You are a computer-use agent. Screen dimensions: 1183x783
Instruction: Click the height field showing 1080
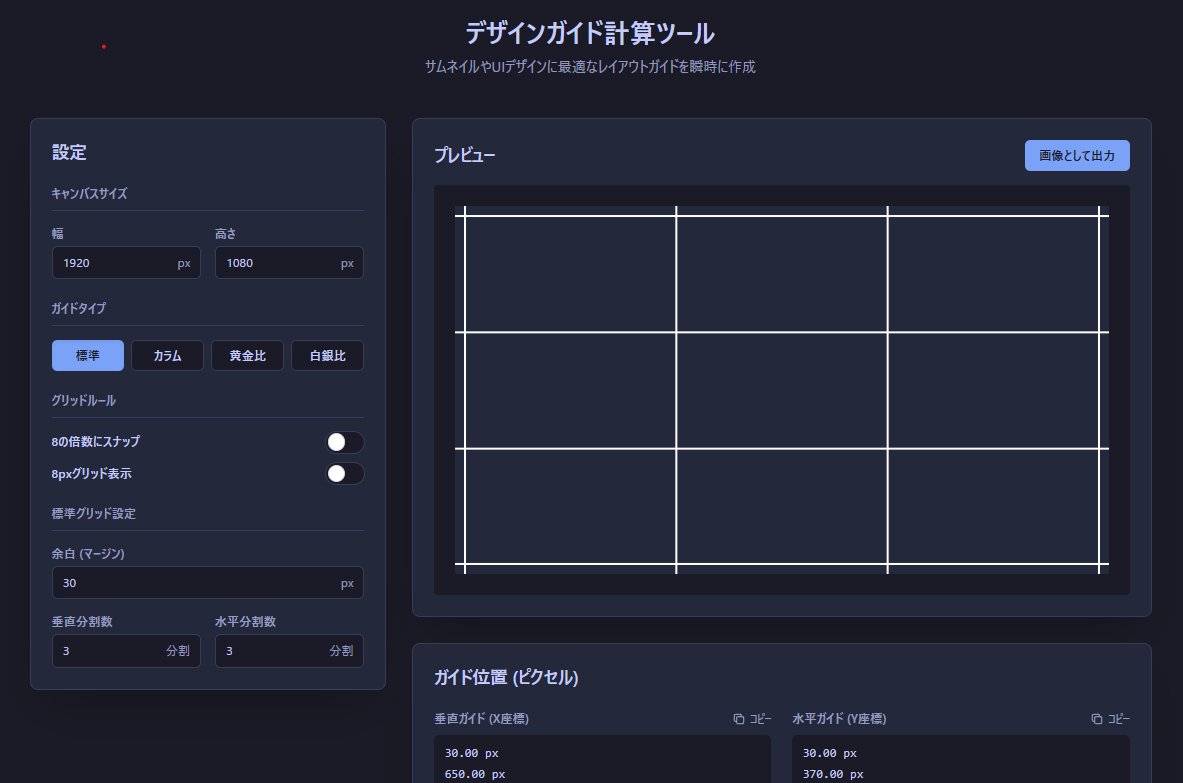pyautogui.click(x=289, y=262)
